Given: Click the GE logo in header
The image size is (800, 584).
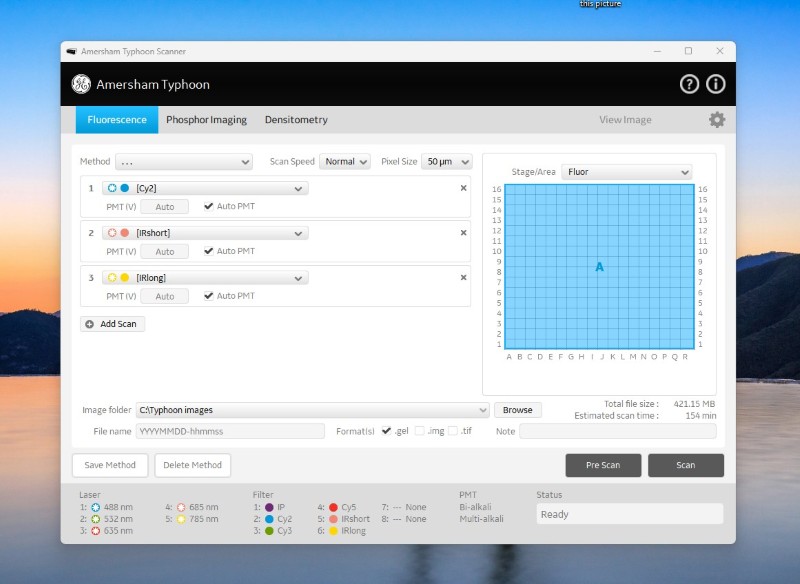Looking at the screenshot, I should (81, 84).
